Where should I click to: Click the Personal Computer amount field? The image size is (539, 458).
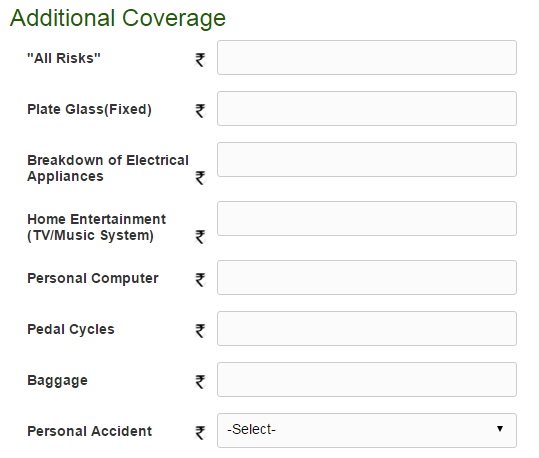(367, 277)
